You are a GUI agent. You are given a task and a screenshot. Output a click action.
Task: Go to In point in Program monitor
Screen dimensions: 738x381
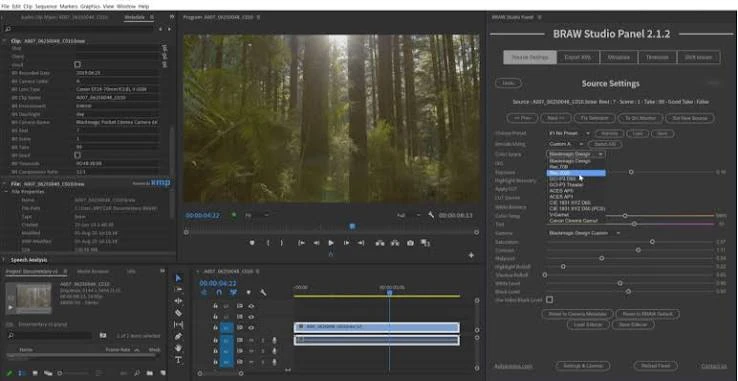click(x=301, y=243)
